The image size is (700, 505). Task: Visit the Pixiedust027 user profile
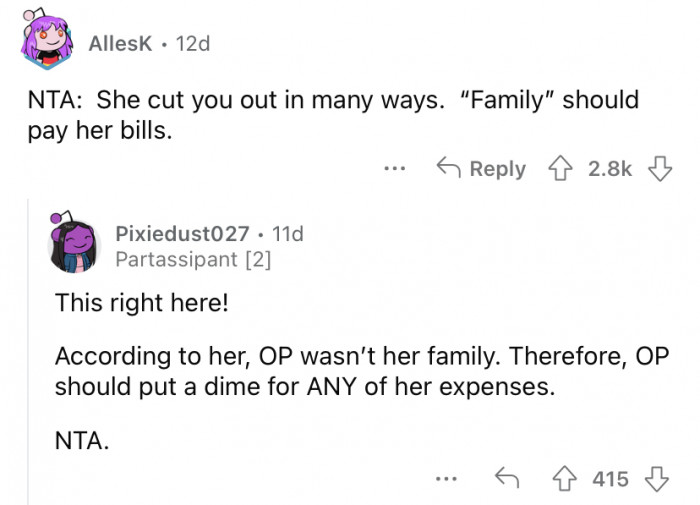point(181,234)
